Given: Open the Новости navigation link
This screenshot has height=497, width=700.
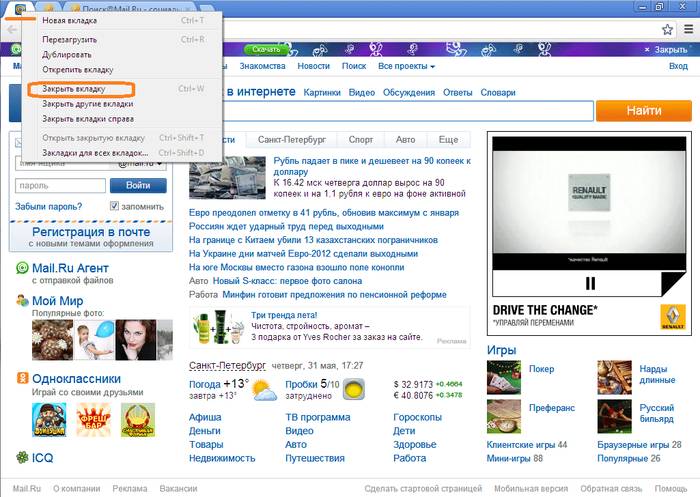Looking at the screenshot, I should [x=313, y=66].
